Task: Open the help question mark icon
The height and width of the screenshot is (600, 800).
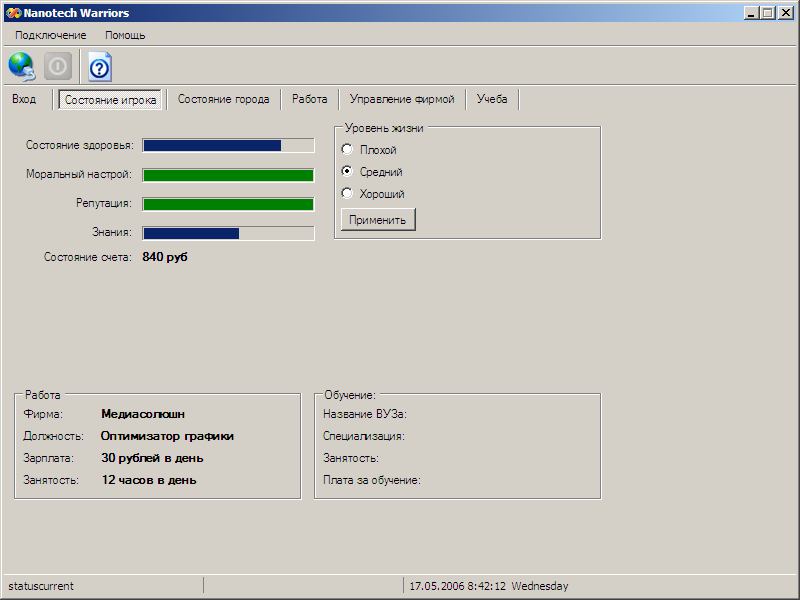Action: click(x=100, y=67)
